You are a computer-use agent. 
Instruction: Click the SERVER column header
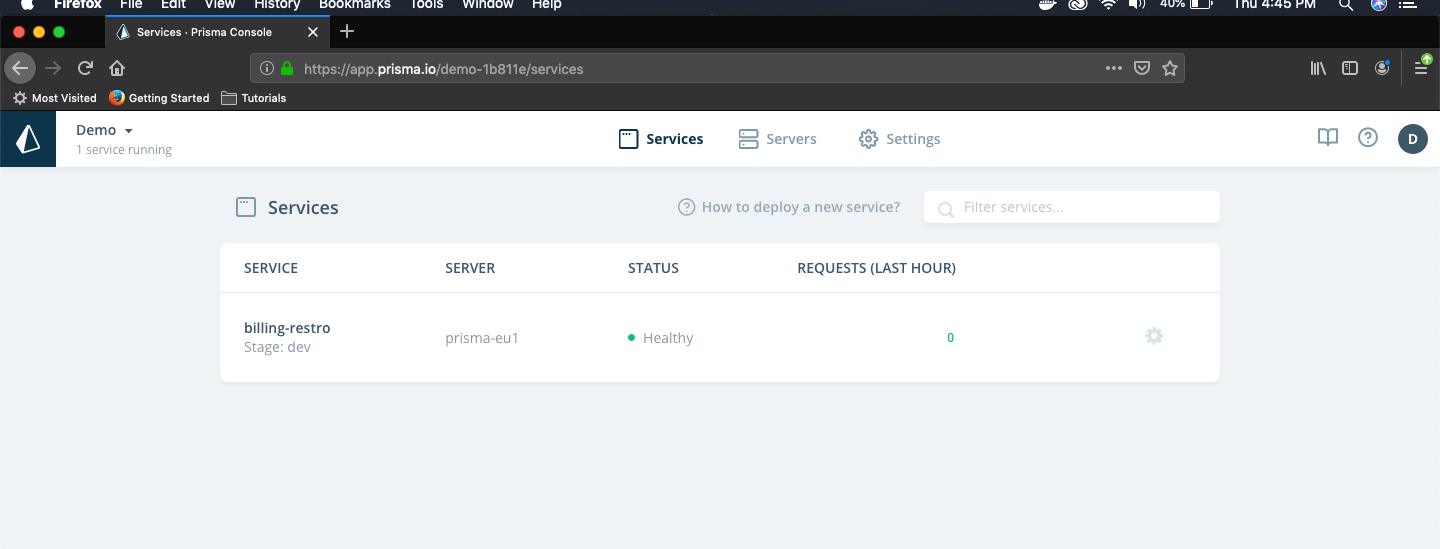470,268
